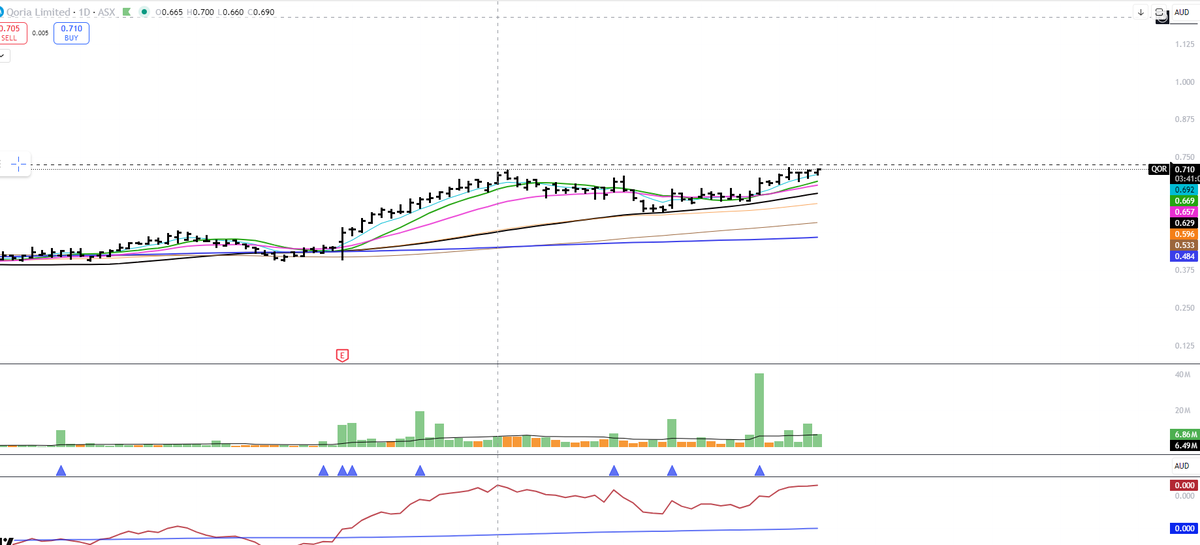This screenshot has width=1200, height=545.
Task: Click the 0.005 spread value
Action: point(38,33)
